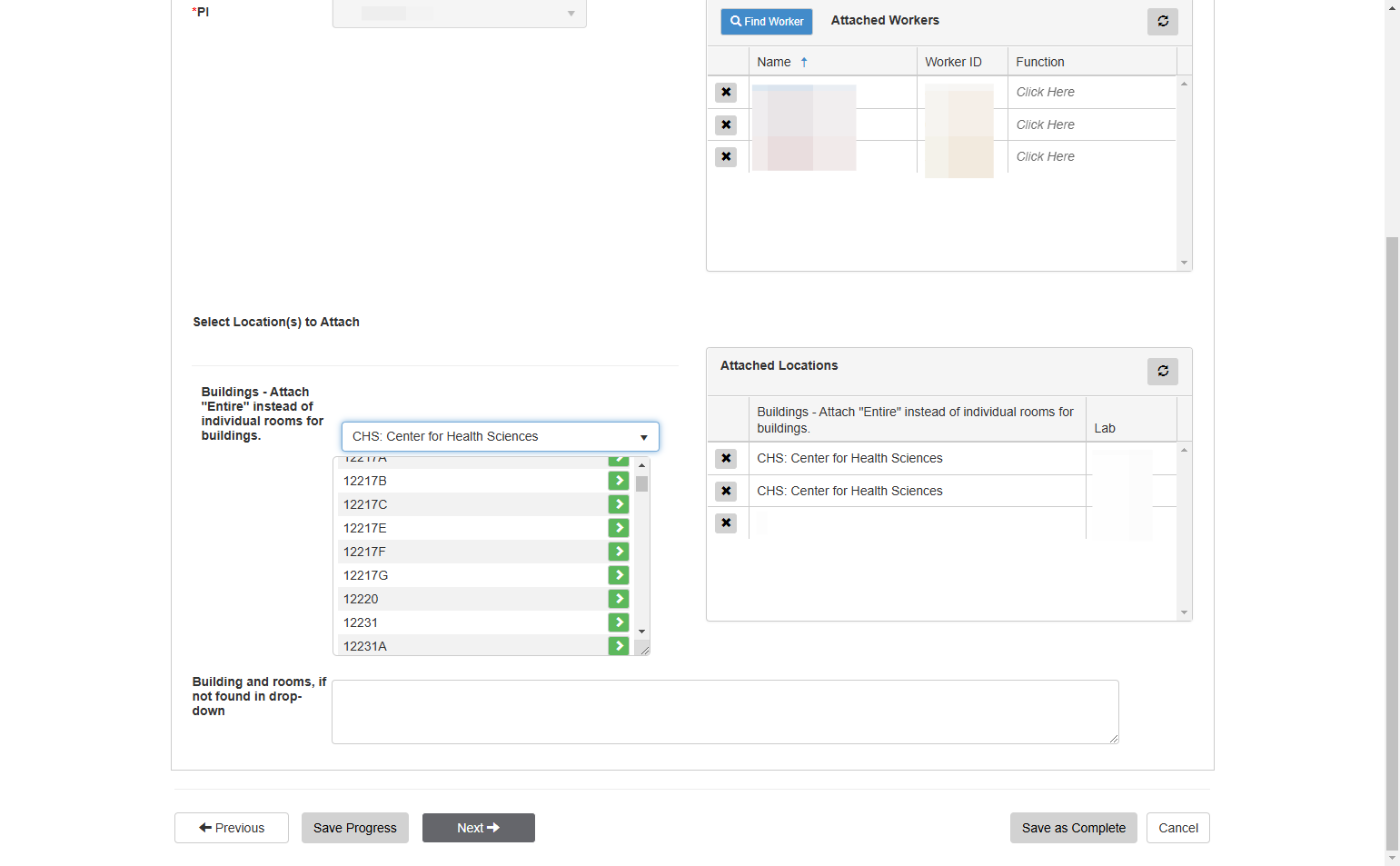Cancel the form
This screenshot has height=866, width=1400.
(x=1178, y=828)
